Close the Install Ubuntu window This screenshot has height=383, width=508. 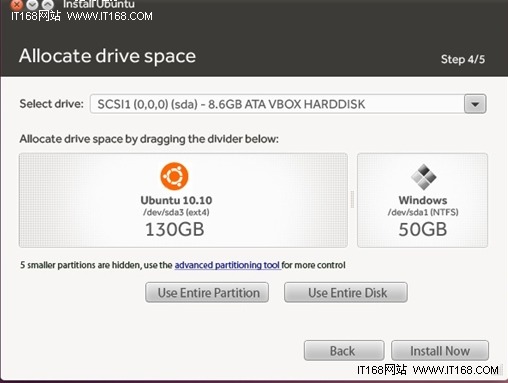(x=17, y=4)
